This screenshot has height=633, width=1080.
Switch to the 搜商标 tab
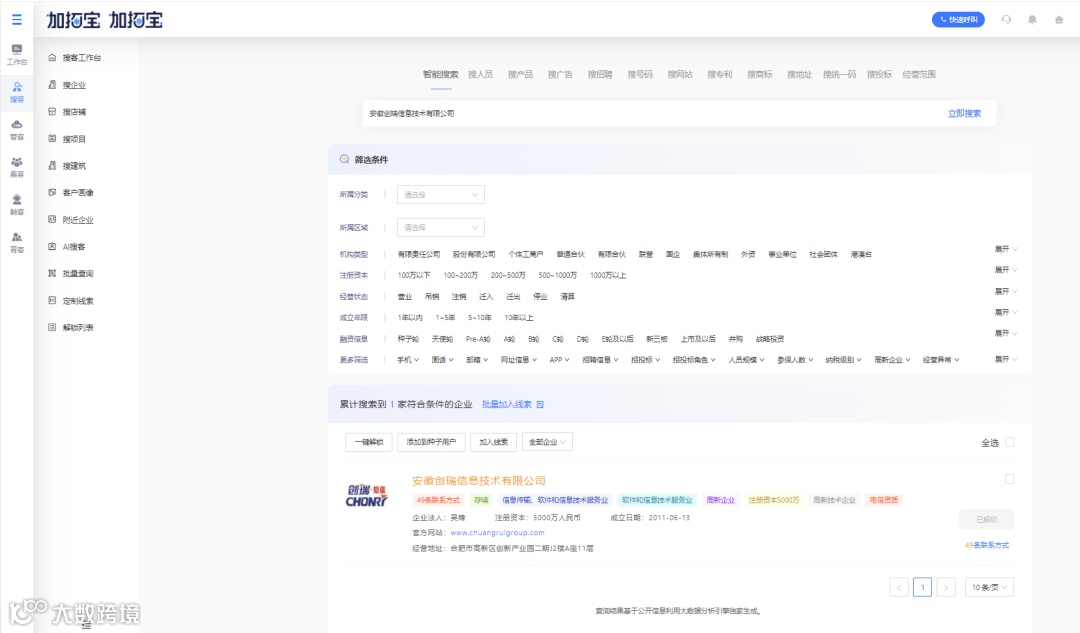(x=760, y=74)
